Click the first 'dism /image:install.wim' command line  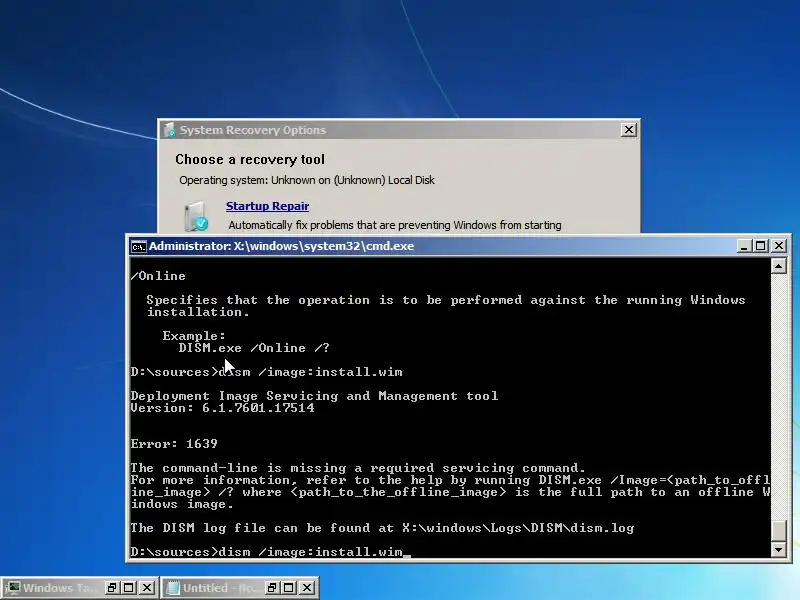266,372
